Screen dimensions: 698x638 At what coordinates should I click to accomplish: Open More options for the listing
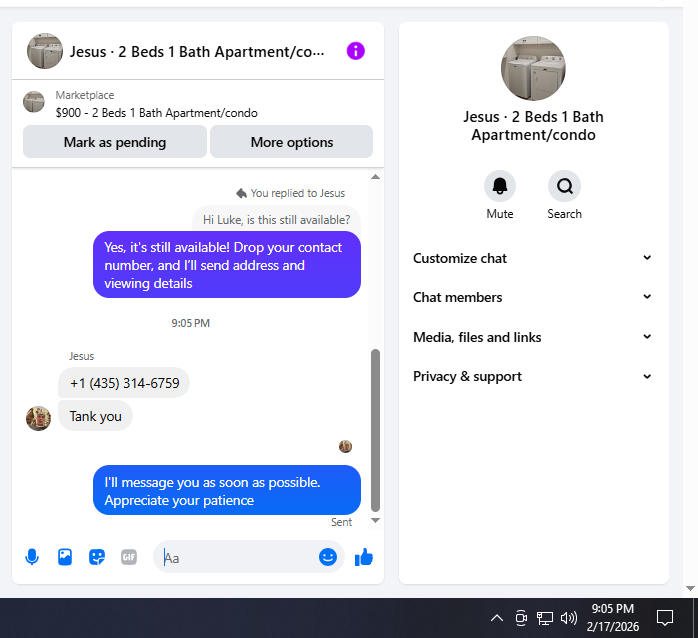point(292,142)
